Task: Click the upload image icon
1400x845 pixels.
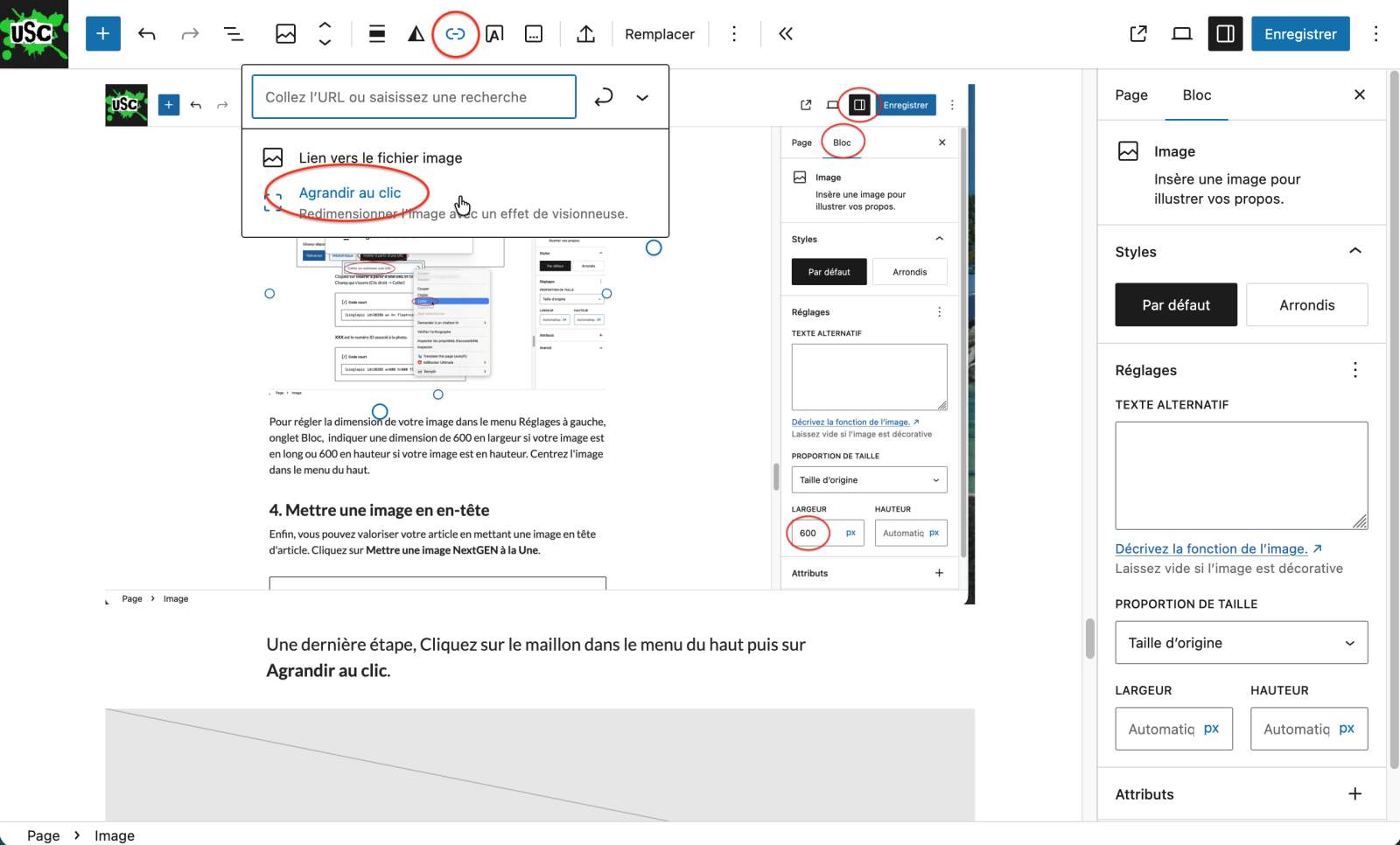Action: point(585,34)
